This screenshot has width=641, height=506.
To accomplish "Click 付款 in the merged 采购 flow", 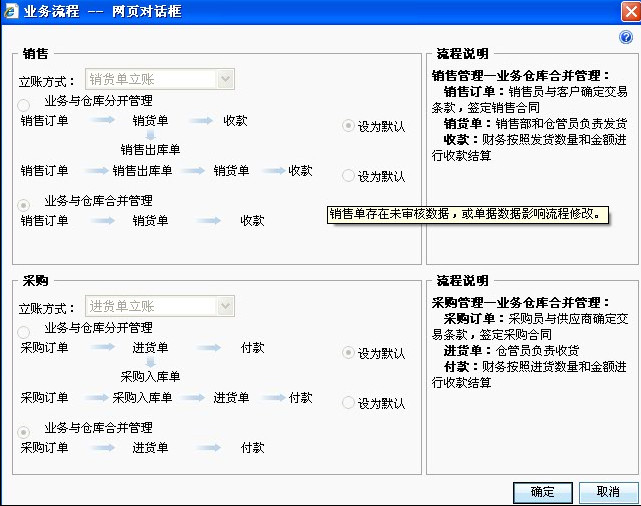I will pyautogui.click(x=252, y=448).
